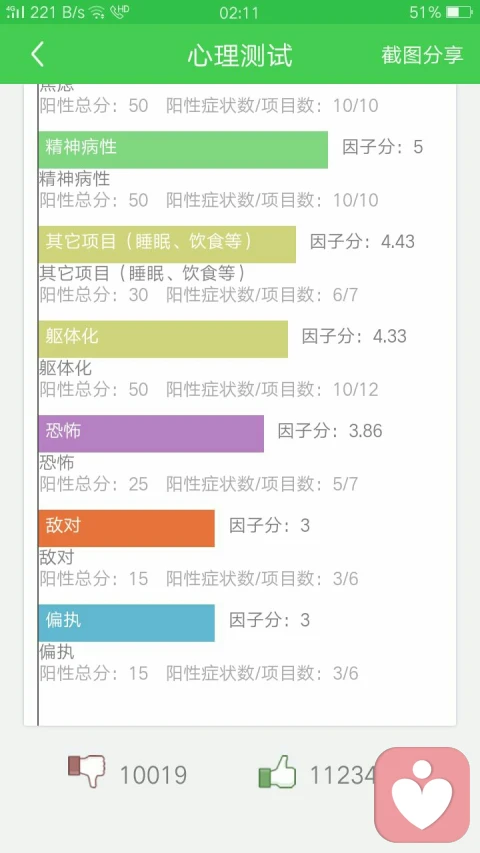The image size is (480, 853).
Task: Click dislike count 10019
Action: (x=153, y=775)
